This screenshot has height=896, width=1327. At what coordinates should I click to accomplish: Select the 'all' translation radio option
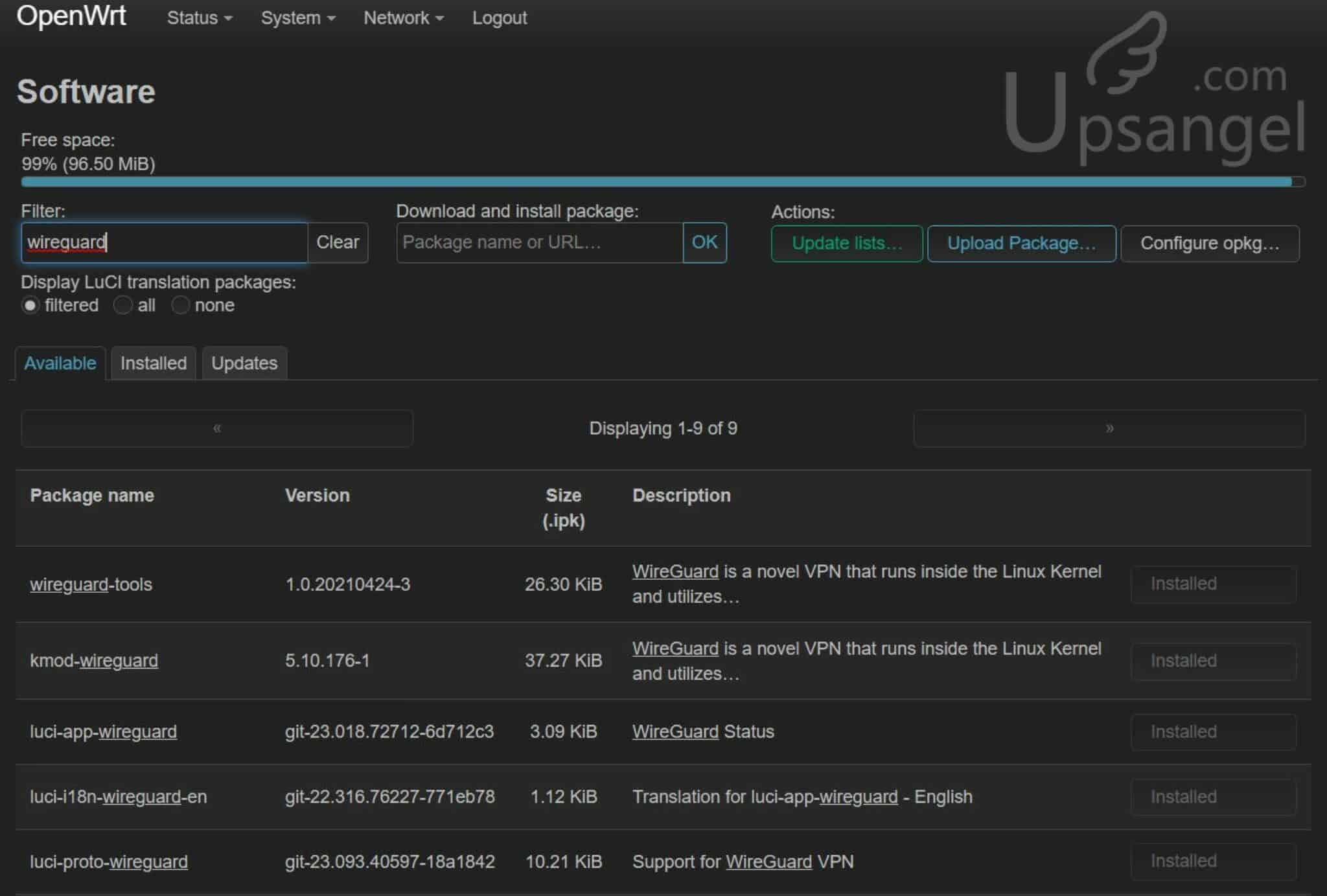point(122,305)
